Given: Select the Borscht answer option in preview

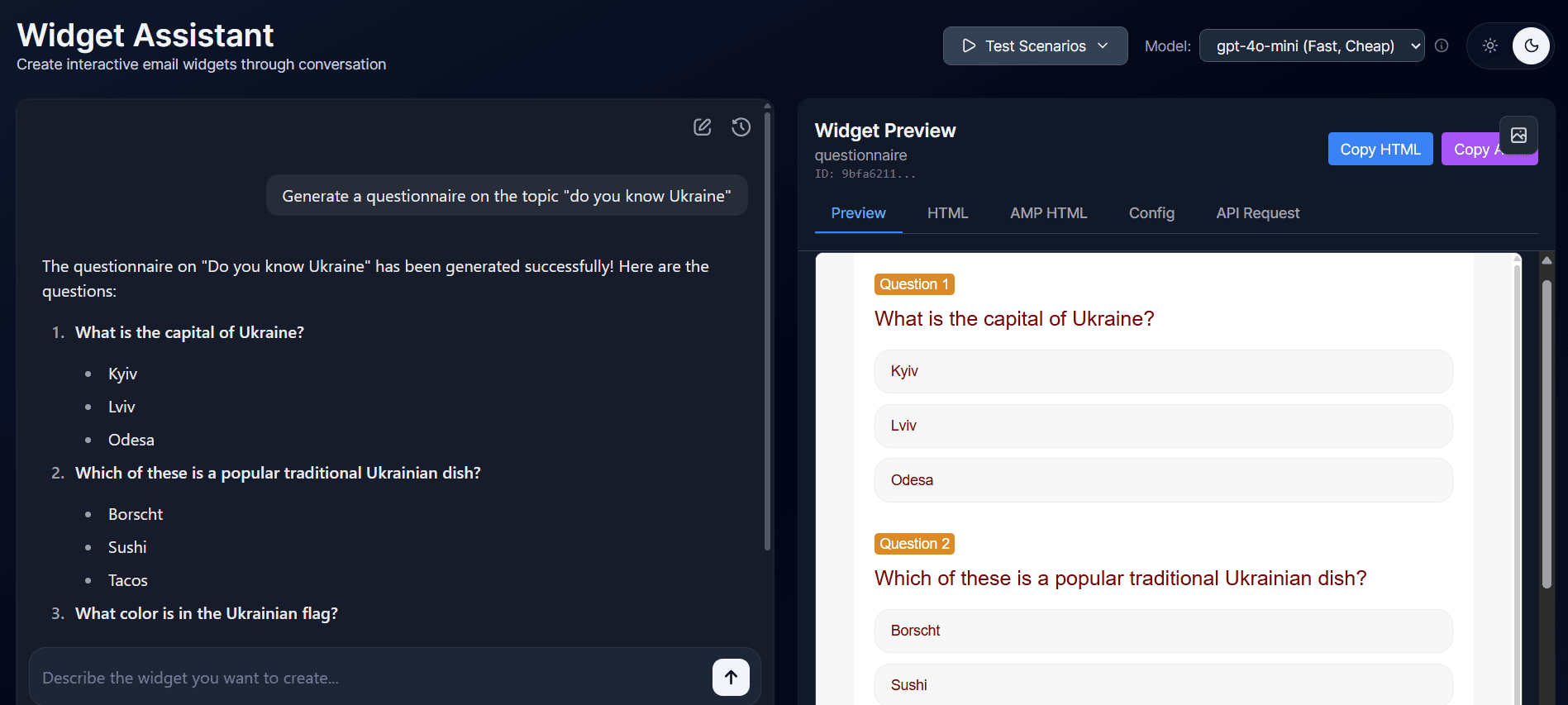Looking at the screenshot, I should 1163,631.
